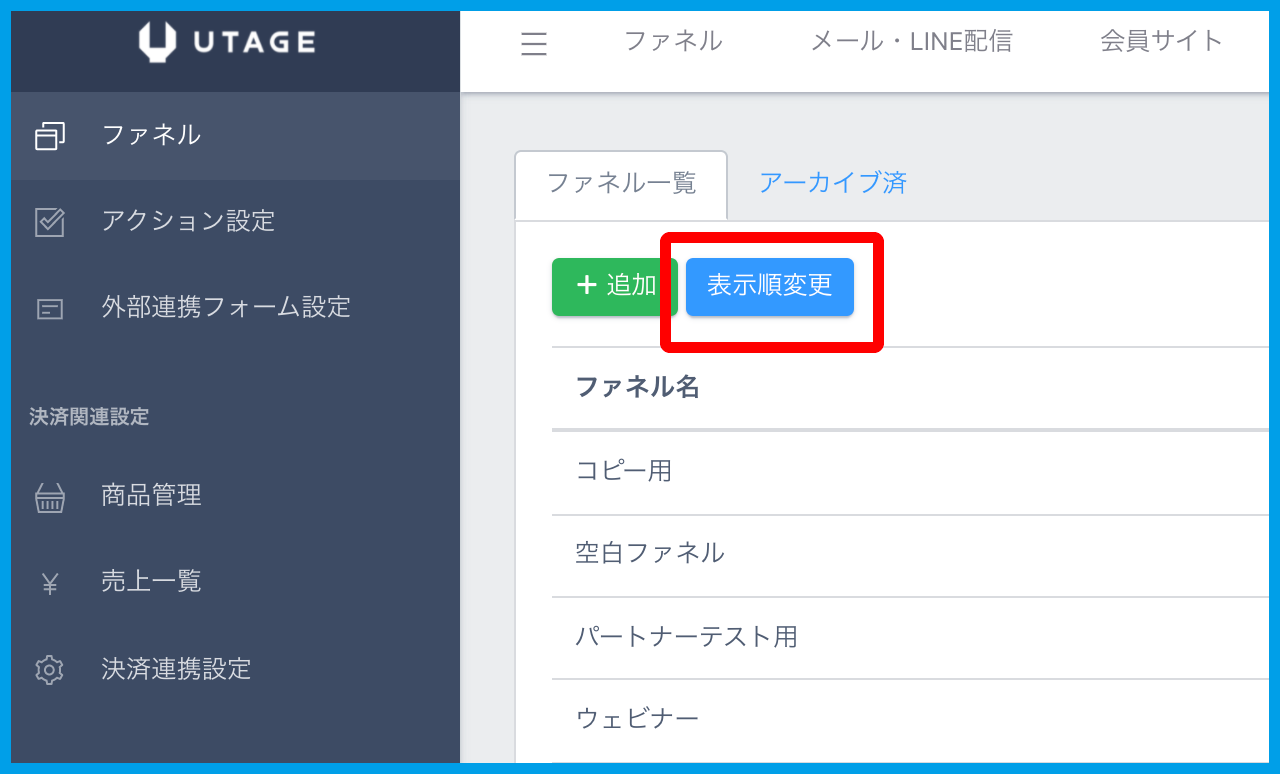Click the funnel icon in sidebar
Image resolution: width=1280 pixels, height=774 pixels.
point(49,136)
